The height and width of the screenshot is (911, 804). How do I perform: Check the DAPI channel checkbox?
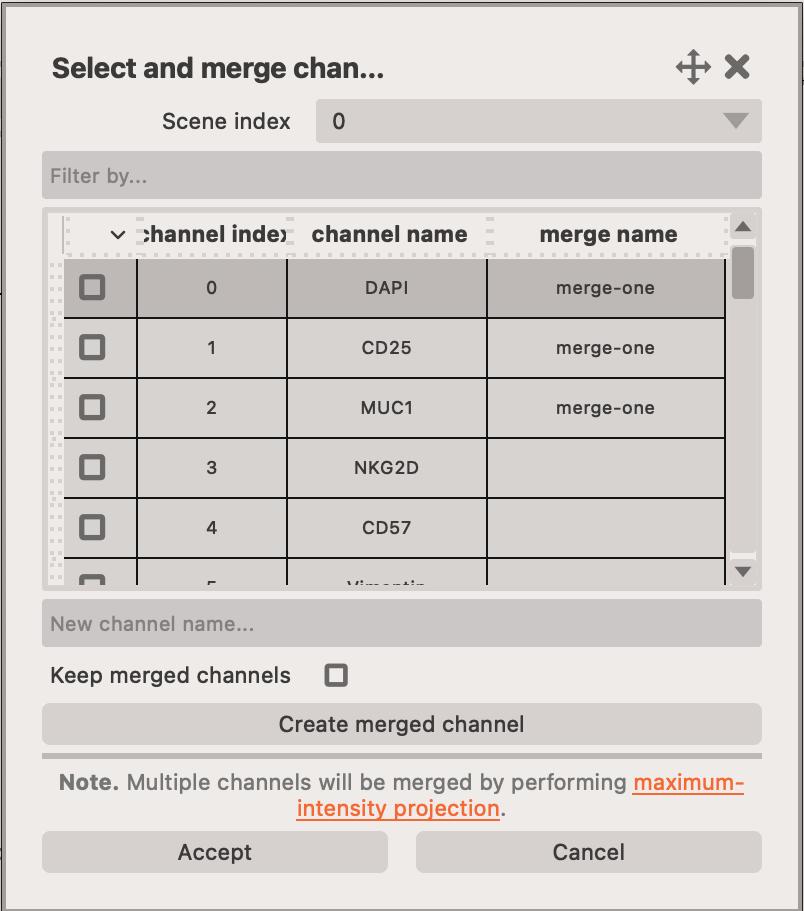(92, 288)
